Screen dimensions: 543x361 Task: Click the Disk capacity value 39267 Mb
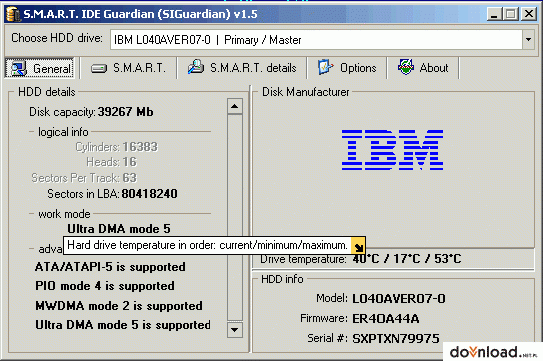[x=125, y=112]
